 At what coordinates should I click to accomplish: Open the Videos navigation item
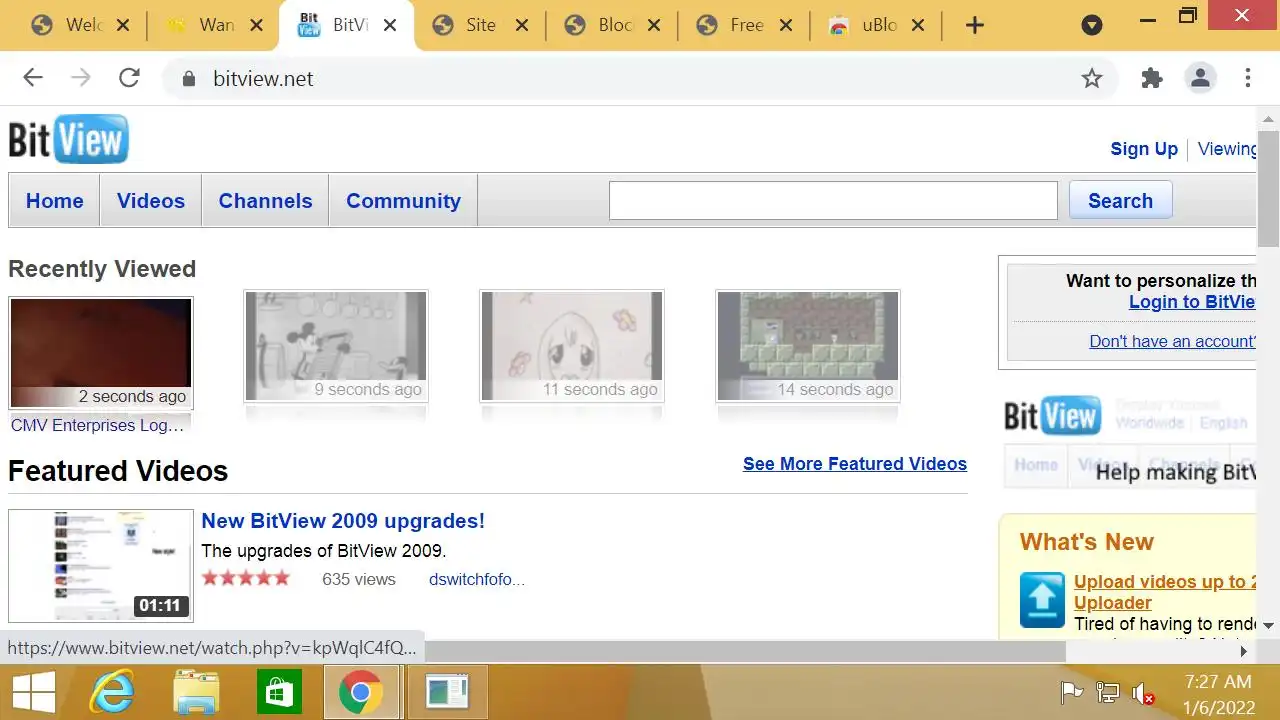(x=151, y=201)
